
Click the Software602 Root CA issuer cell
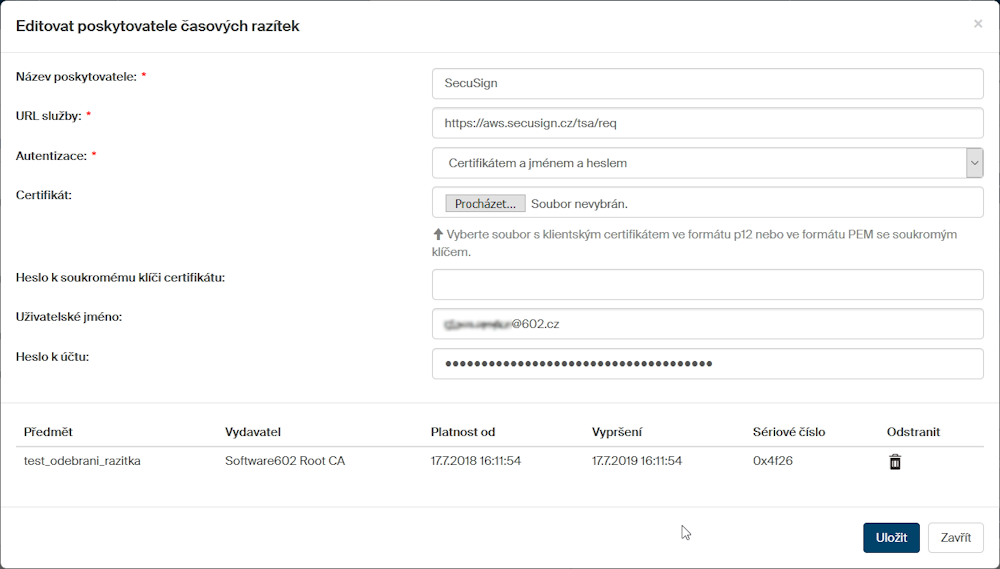point(285,461)
